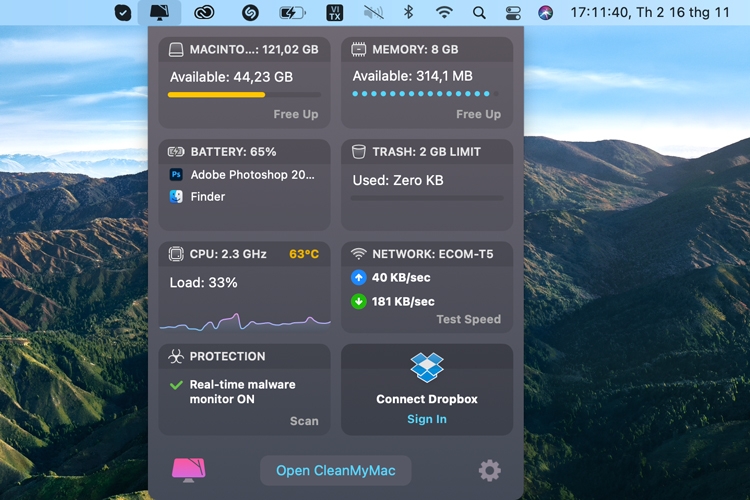Click the green malware monitor checkmark
The height and width of the screenshot is (500, 750).
(176, 385)
